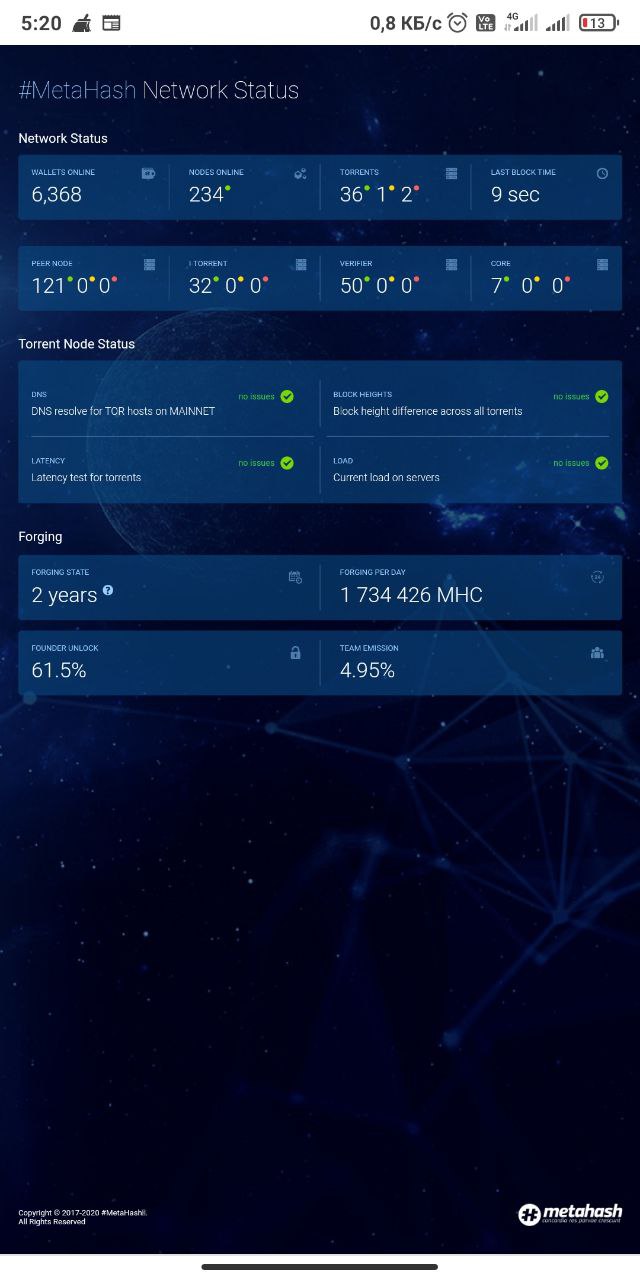640x1280 pixels.
Task: Click the Forging State calendar icon
Action: click(295, 577)
